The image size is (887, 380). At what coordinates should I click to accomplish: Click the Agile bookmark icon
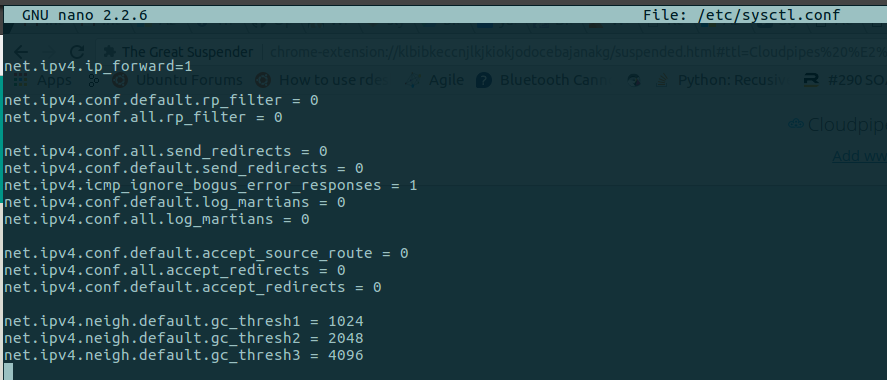pos(413,80)
